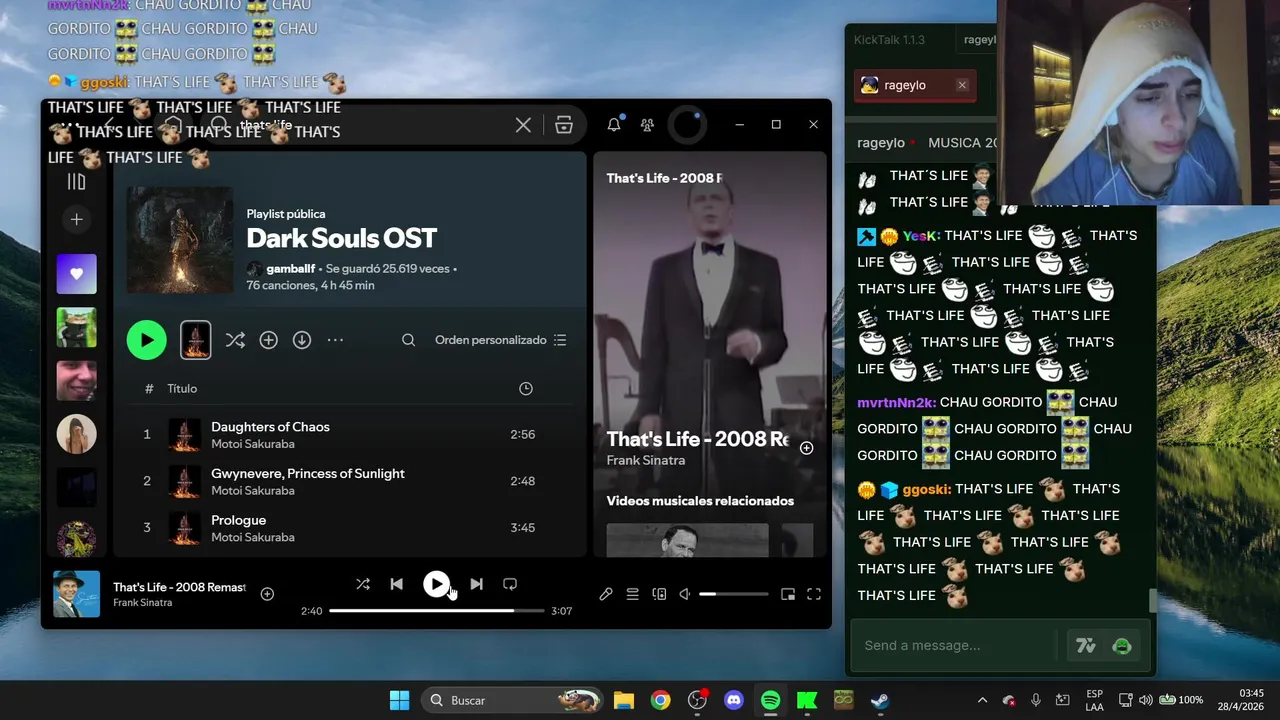The image size is (1280, 720).
Task: Click That's Life title in player bar
Action: click(x=179, y=587)
